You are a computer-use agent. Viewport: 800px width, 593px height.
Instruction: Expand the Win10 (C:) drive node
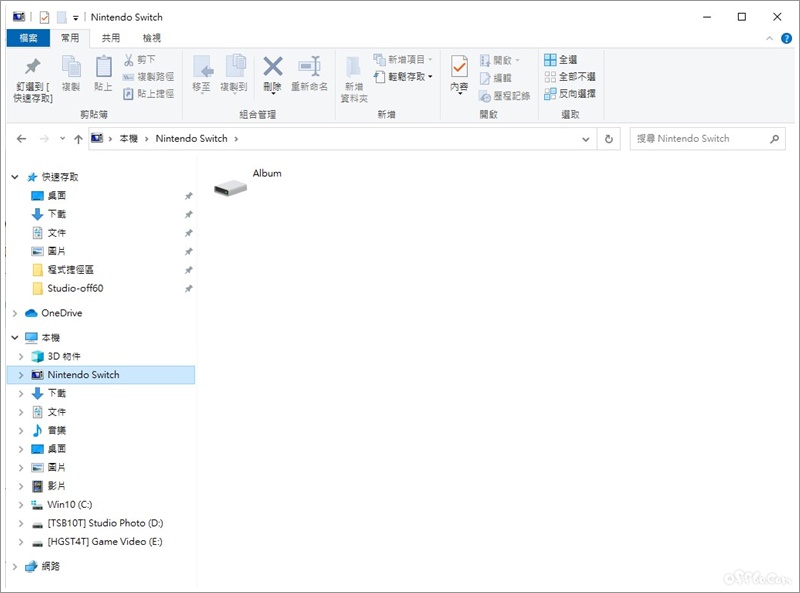pos(21,505)
